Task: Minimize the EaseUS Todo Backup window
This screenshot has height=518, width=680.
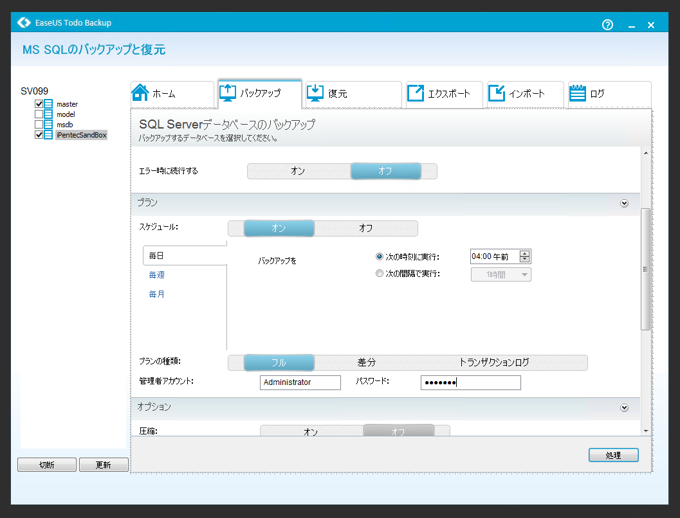Action: pyautogui.click(x=631, y=26)
